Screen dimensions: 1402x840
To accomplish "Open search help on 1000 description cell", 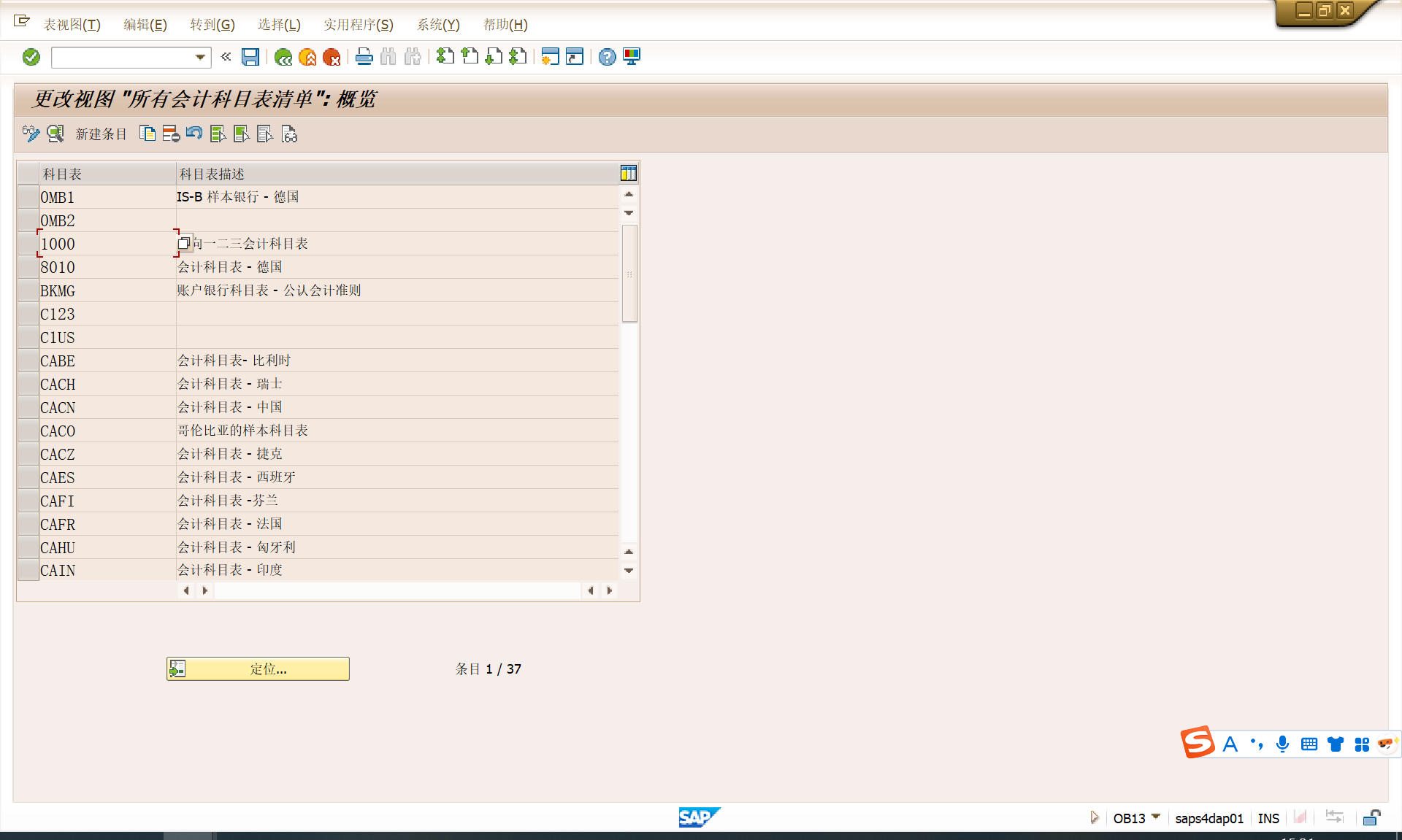I will (x=184, y=243).
